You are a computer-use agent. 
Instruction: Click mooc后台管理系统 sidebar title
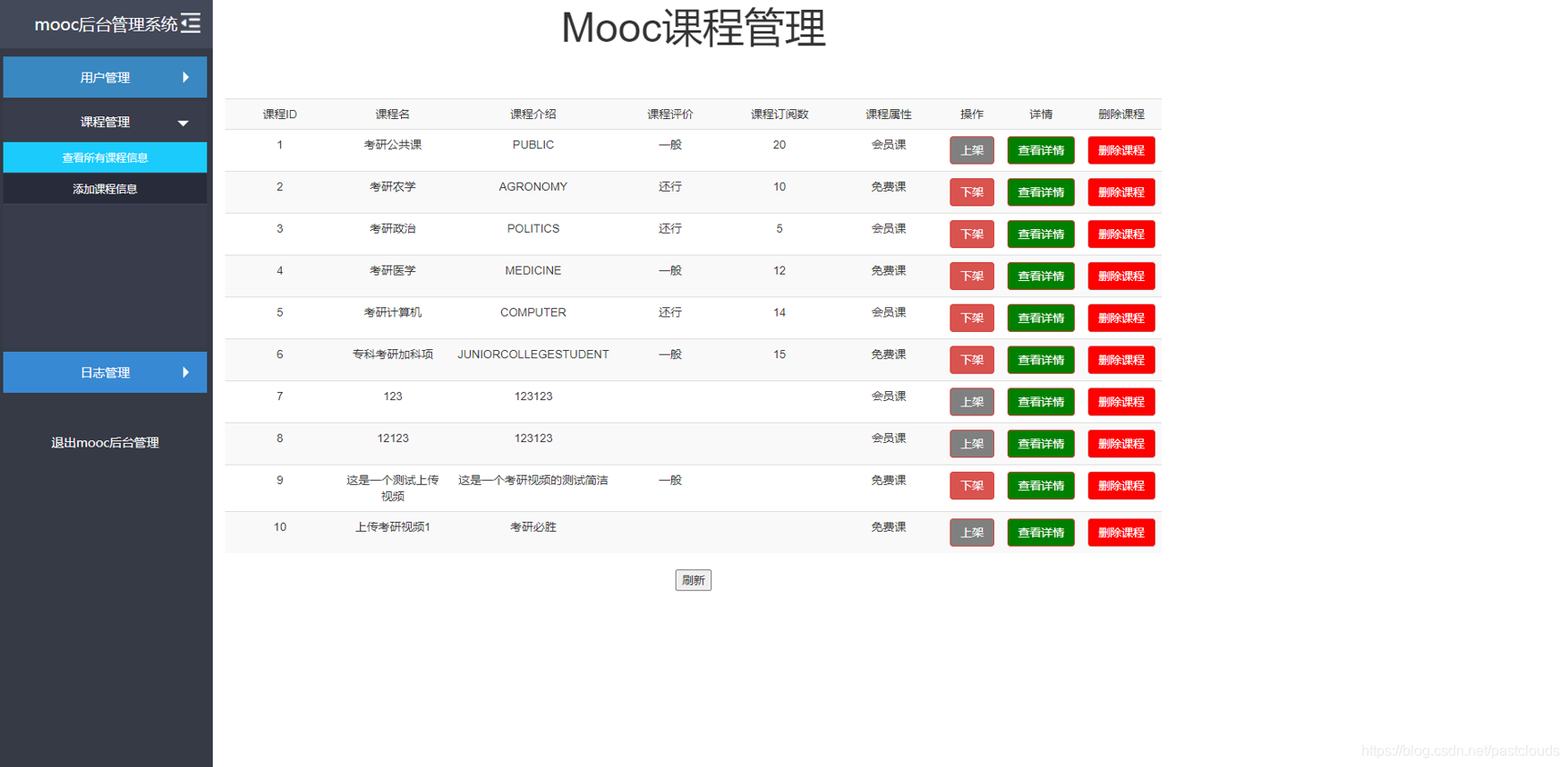click(106, 24)
